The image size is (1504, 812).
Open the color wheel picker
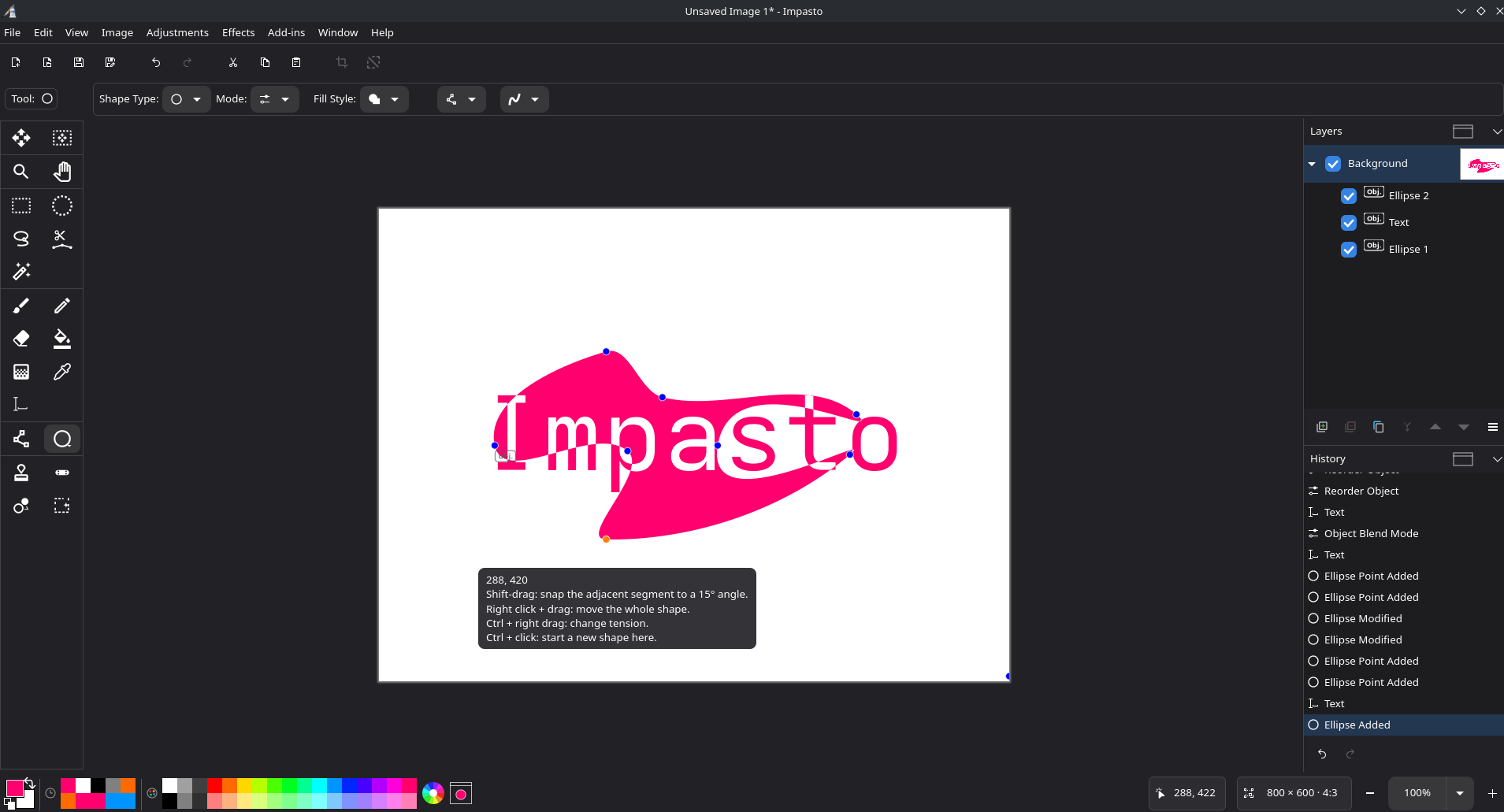point(433,793)
